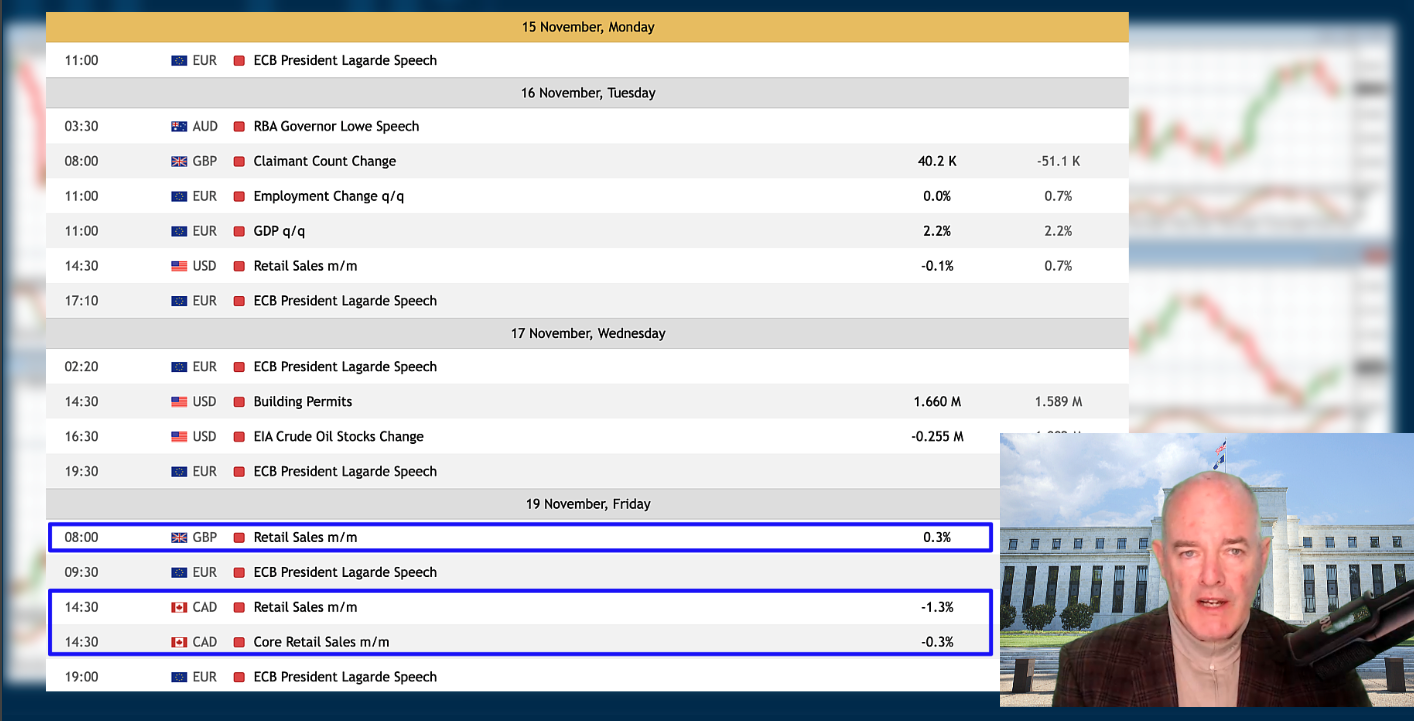Image resolution: width=1414 pixels, height=721 pixels.
Task: Click the '0.3%' GBP Retail Sales value
Action: (937, 537)
